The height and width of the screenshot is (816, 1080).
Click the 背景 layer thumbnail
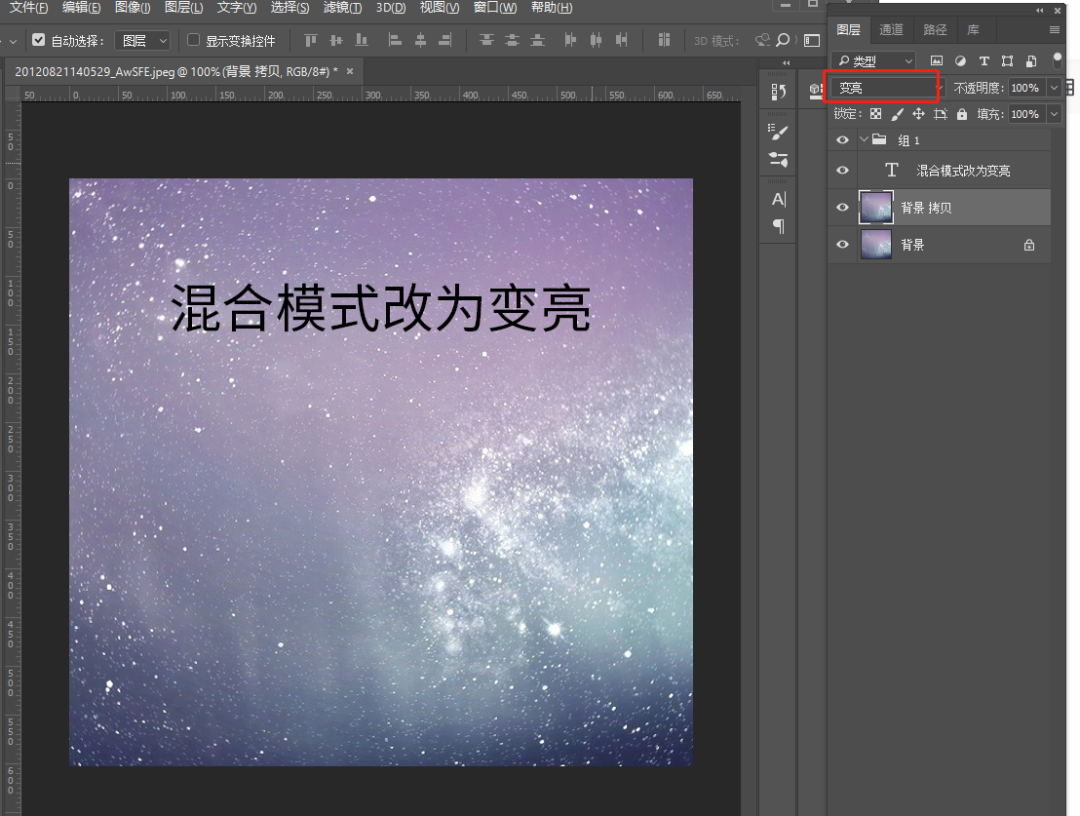point(876,245)
